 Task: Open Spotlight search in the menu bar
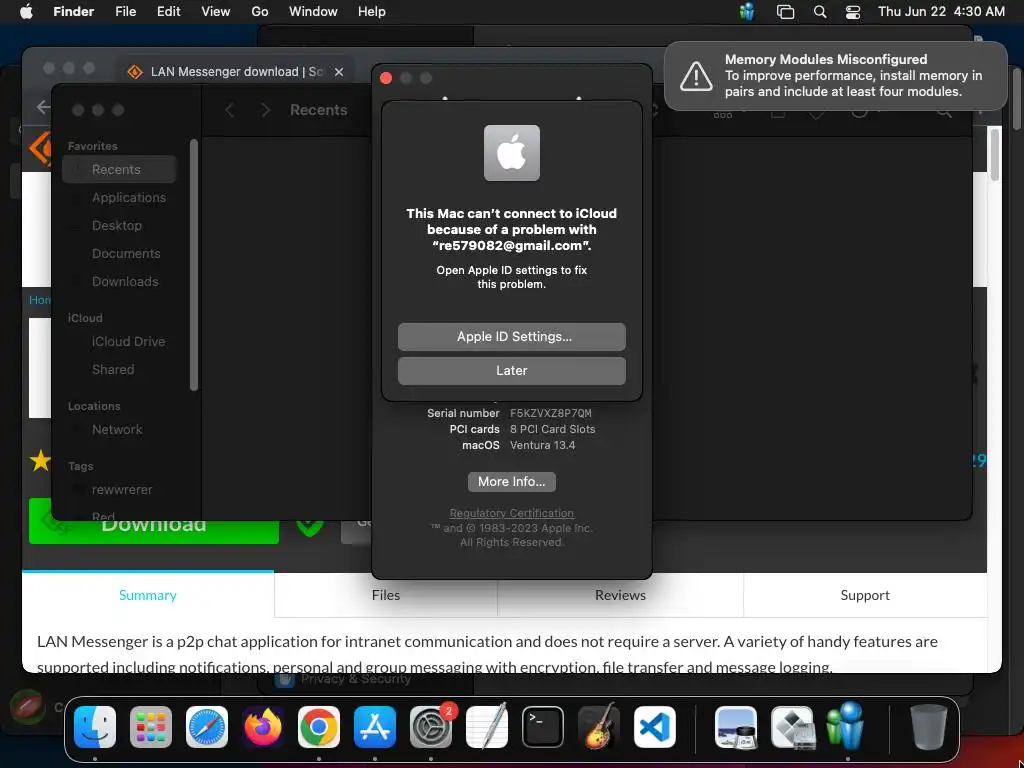820,12
